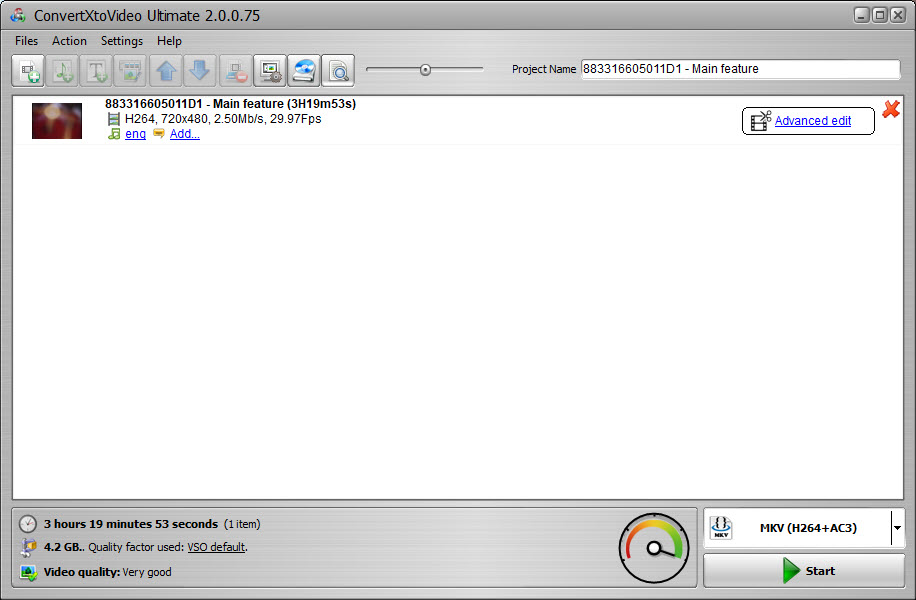Open the Action menu
Screen dimensions: 916x600
pyautogui.click(x=69, y=41)
